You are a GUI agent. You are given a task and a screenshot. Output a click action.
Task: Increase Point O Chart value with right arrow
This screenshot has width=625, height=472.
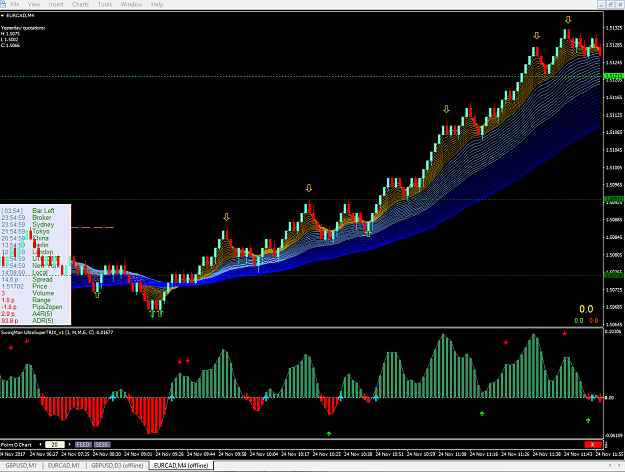click(x=69, y=444)
